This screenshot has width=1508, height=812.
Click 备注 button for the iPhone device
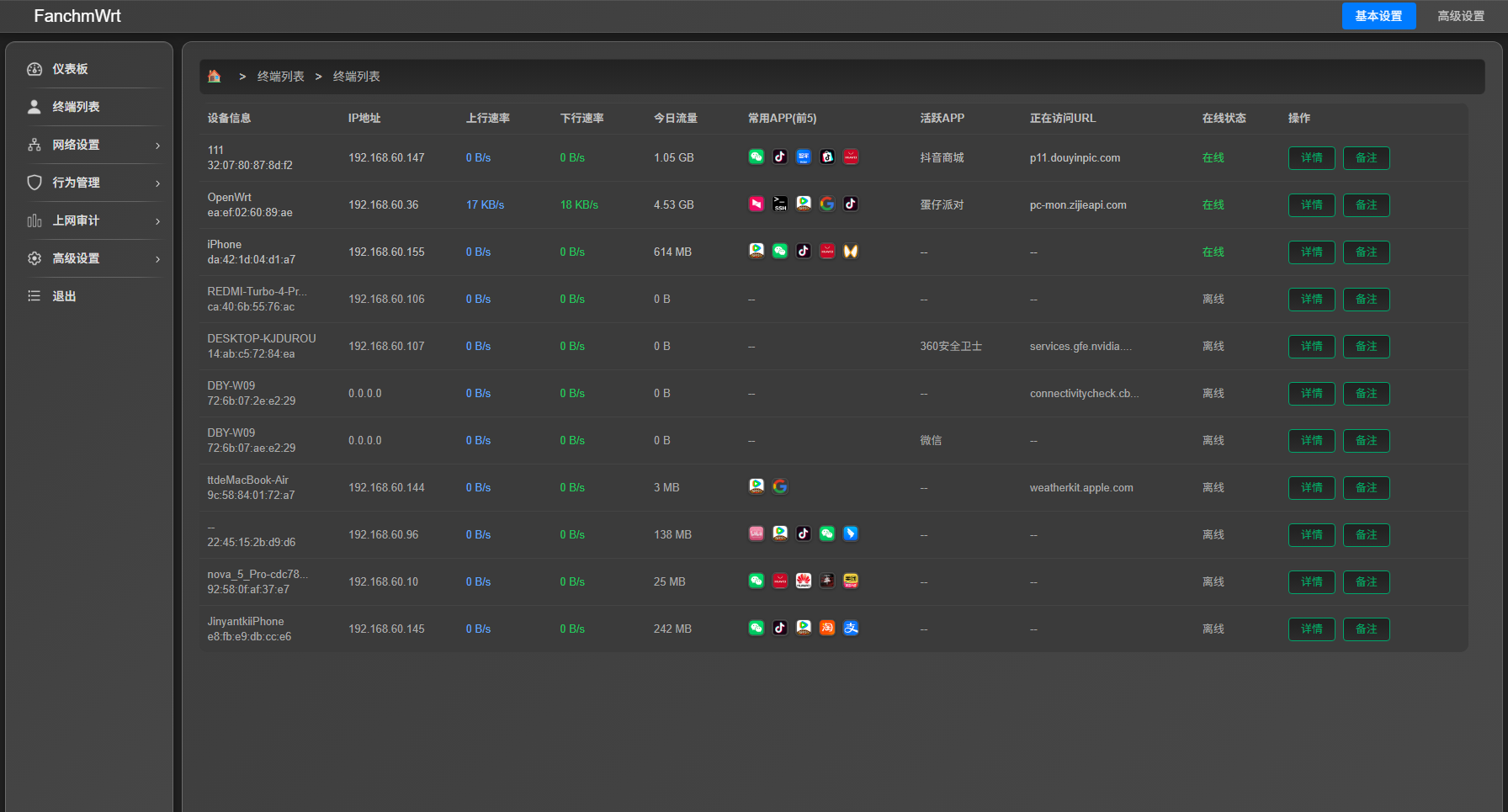(x=1366, y=252)
